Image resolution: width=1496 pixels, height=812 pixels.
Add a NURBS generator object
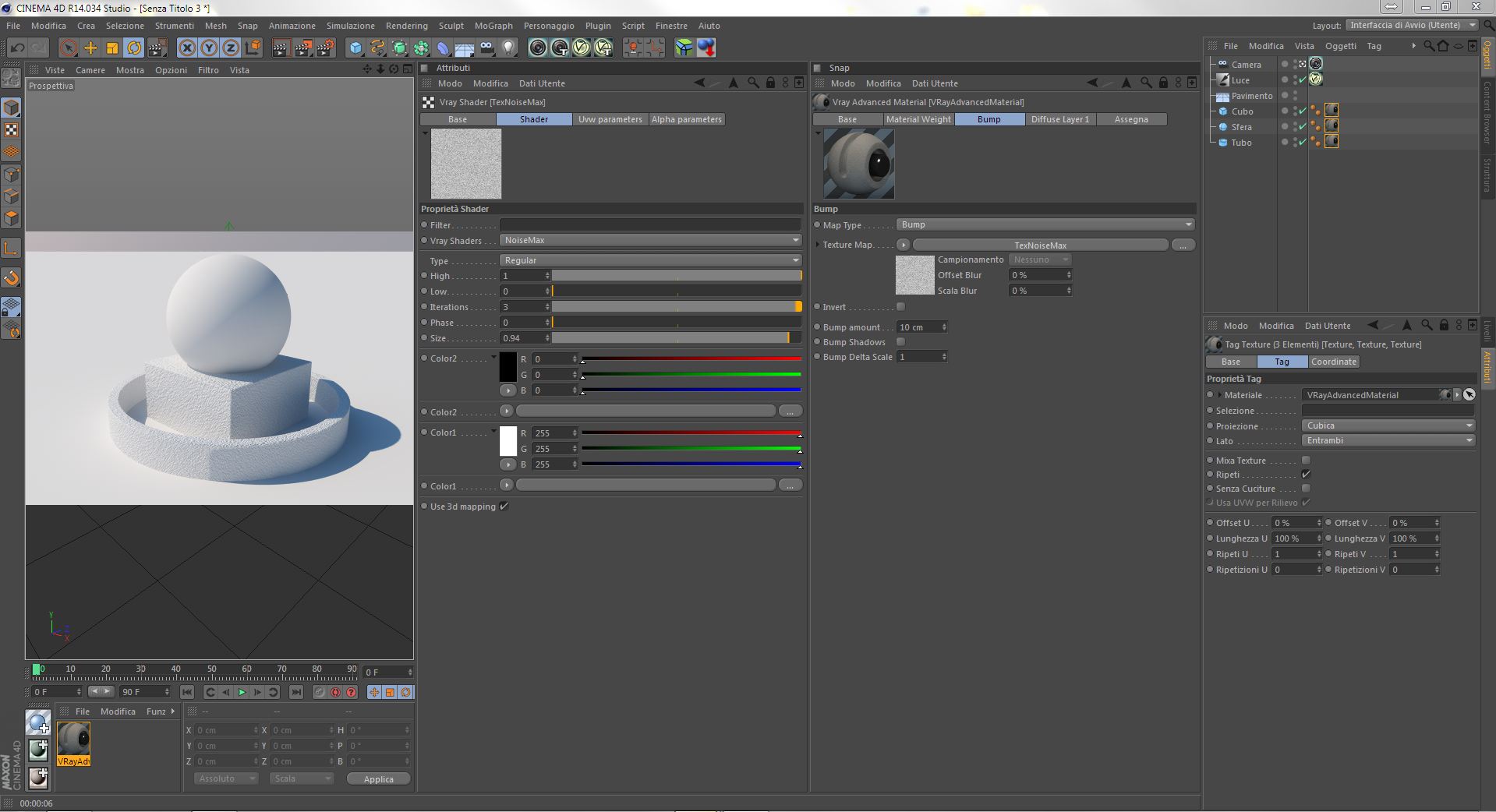[x=399, y=48]
